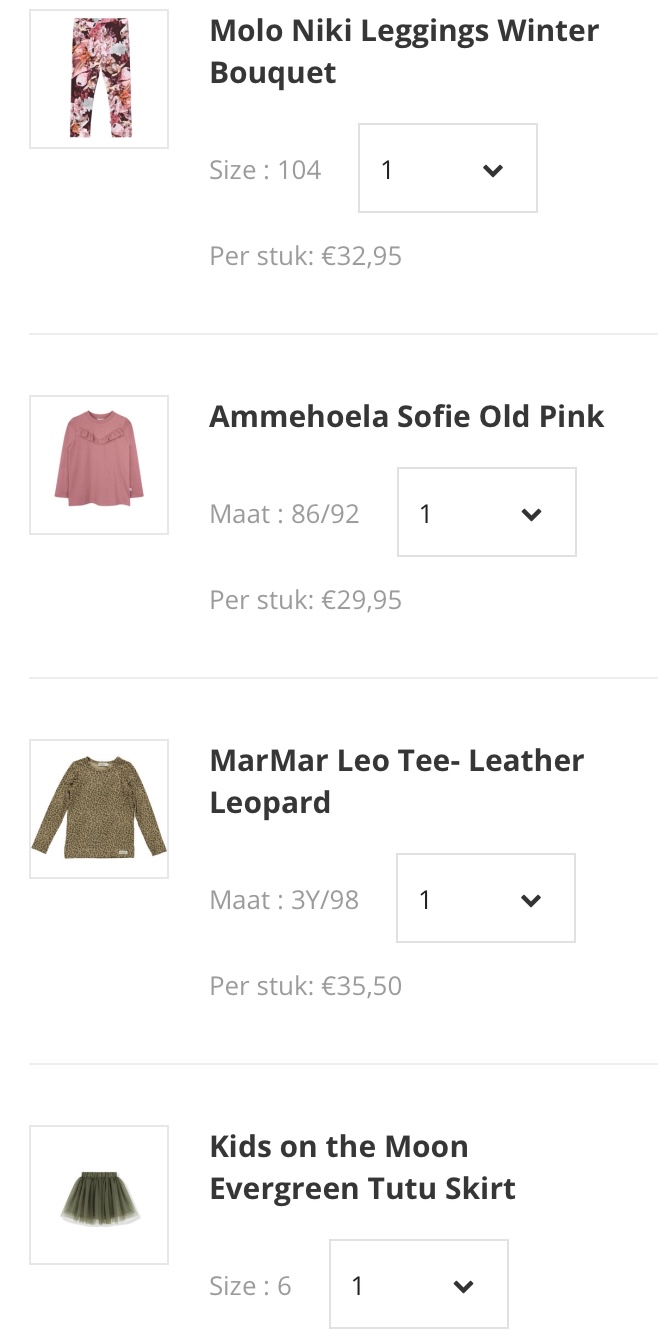658x1341 pixels.
Task: Click the Ammehoela Sofie Old Pink thumbnail
Action: 99,465
